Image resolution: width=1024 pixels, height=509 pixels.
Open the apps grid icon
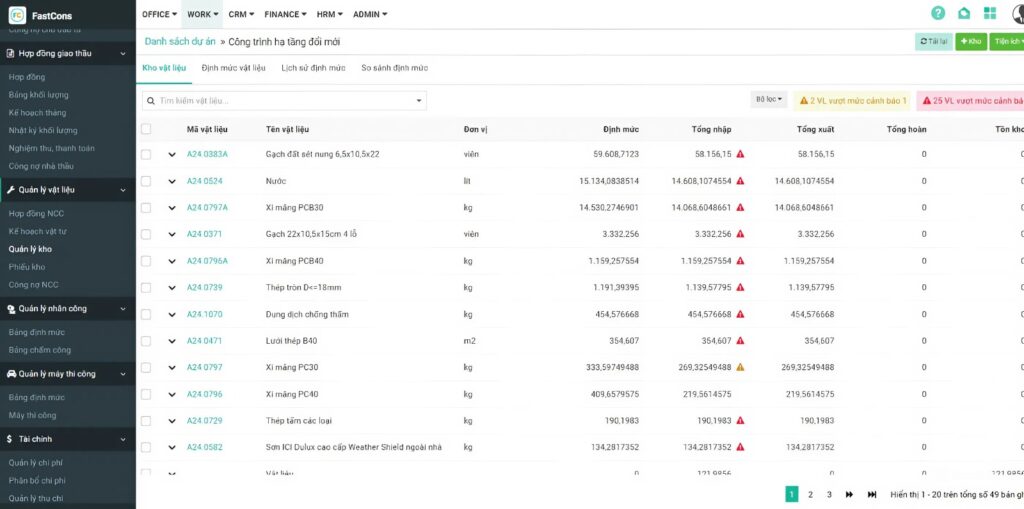990,14
